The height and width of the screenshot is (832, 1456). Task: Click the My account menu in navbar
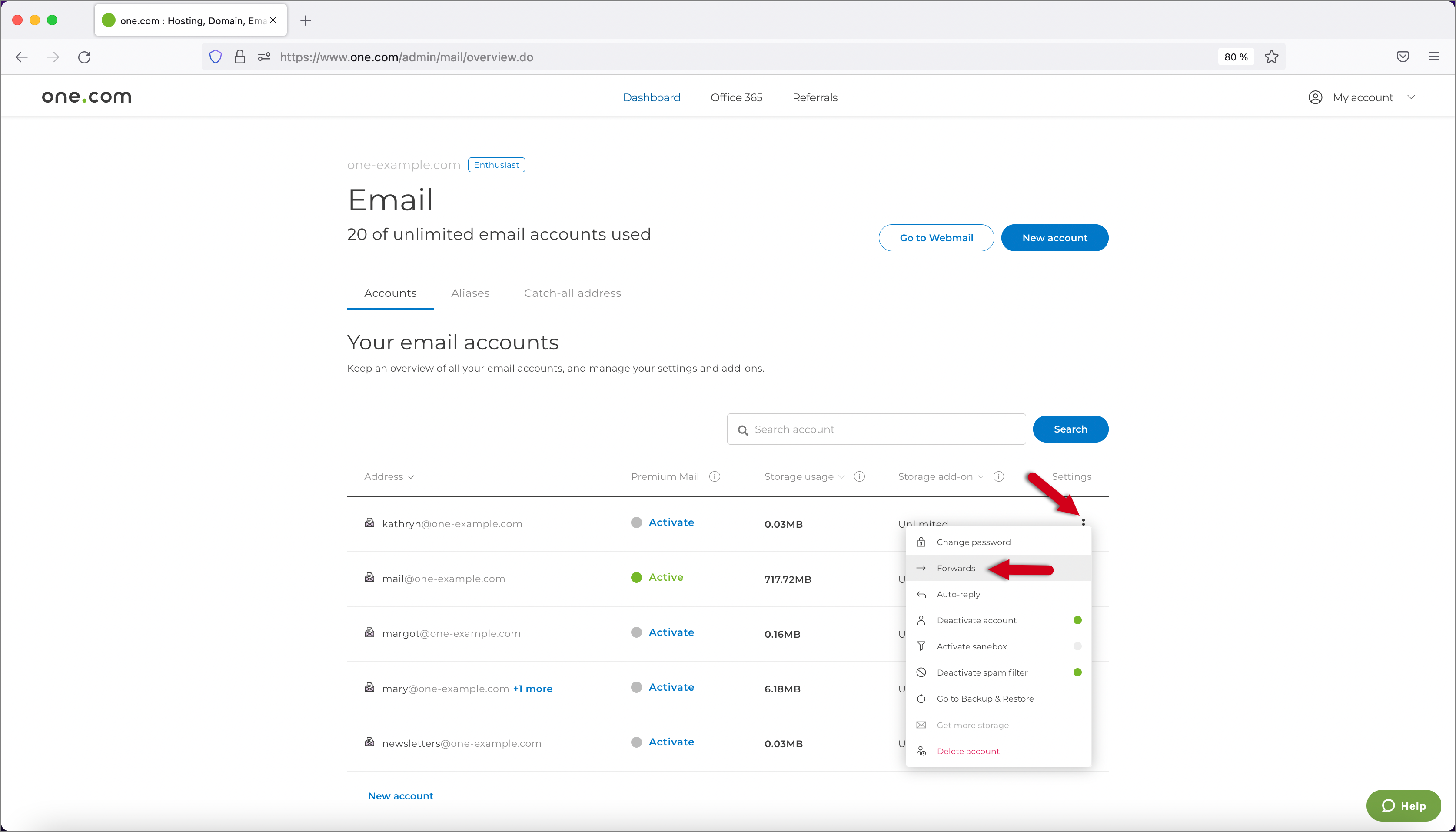tap(1363, 97)
